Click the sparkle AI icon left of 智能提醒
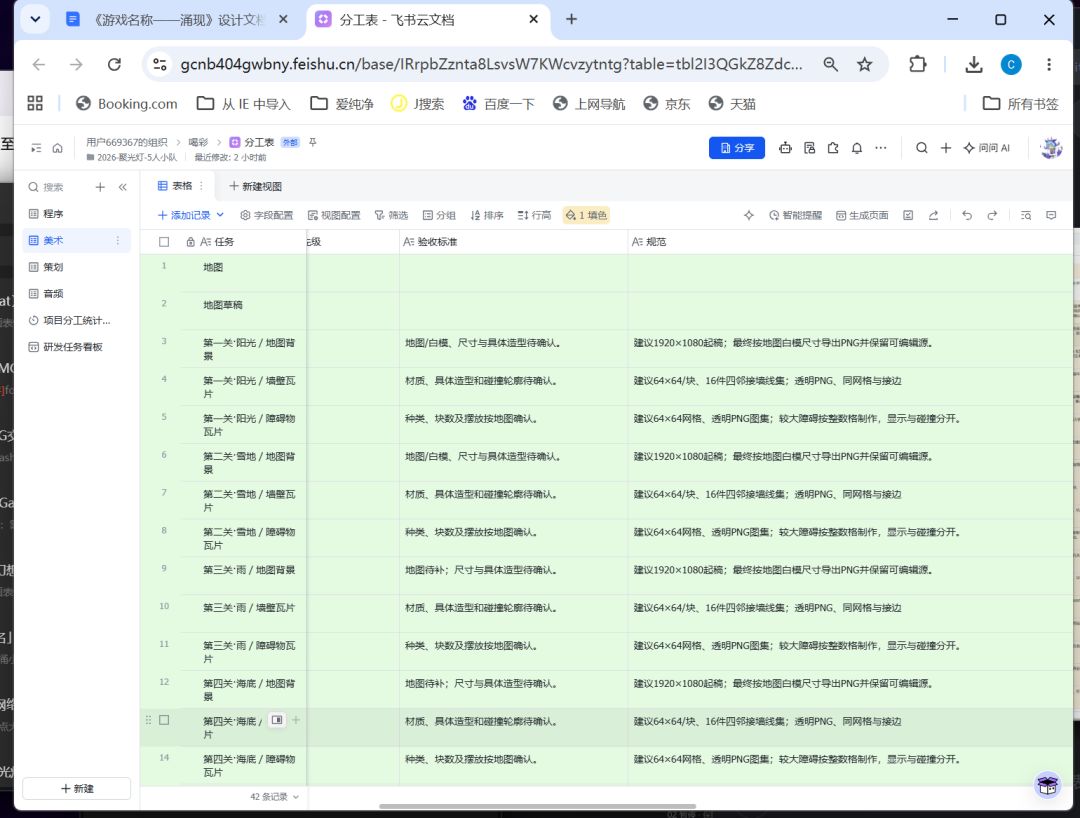 point(749,216)
